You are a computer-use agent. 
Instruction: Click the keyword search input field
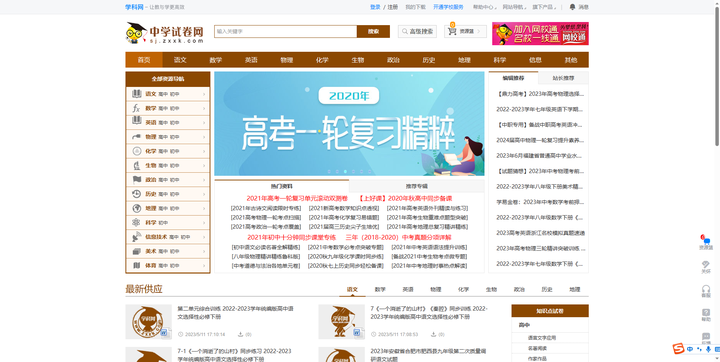[286, 31]
